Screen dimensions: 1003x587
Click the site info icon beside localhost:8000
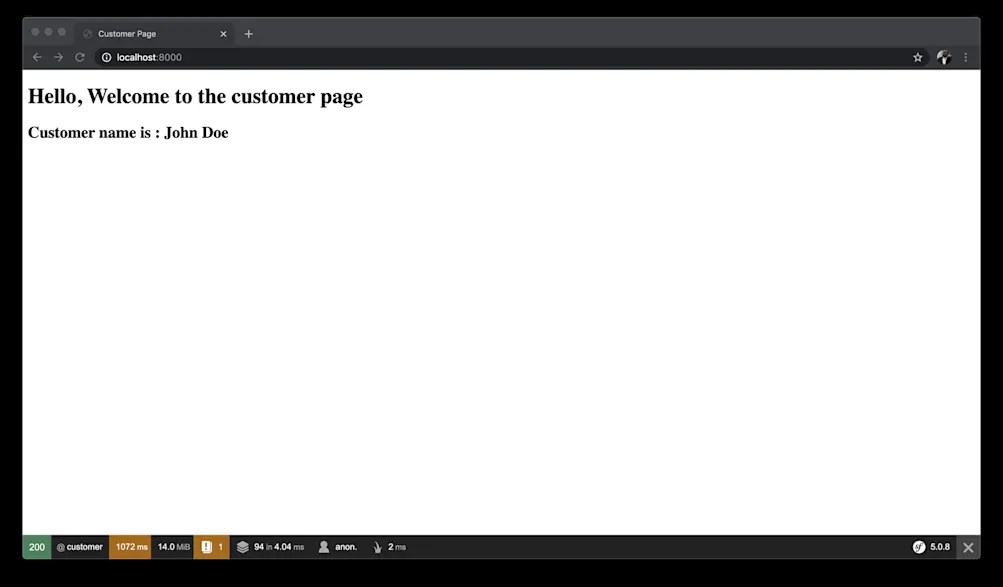106,57
